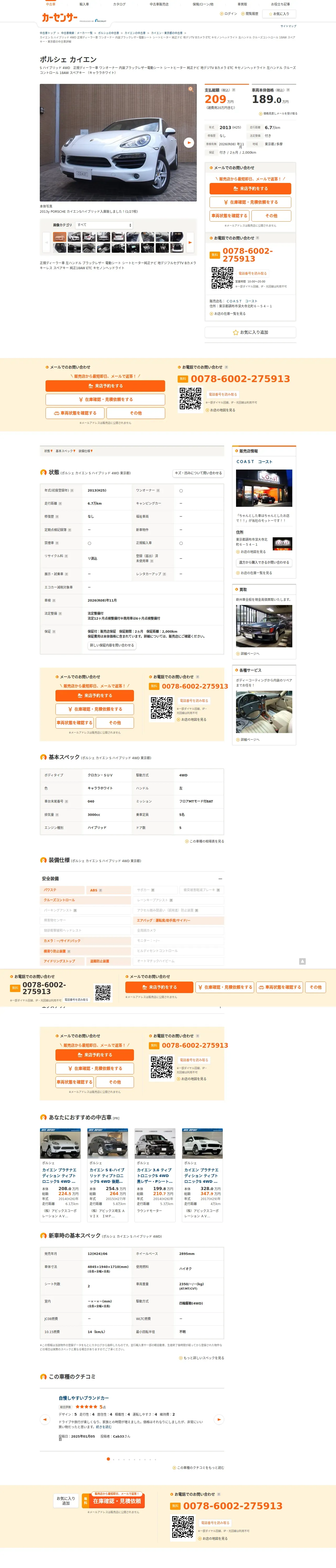This screenshot has height=1568, width=336.
Task: Click the scroll-to-top arrow icon
Action: (302, 961)
